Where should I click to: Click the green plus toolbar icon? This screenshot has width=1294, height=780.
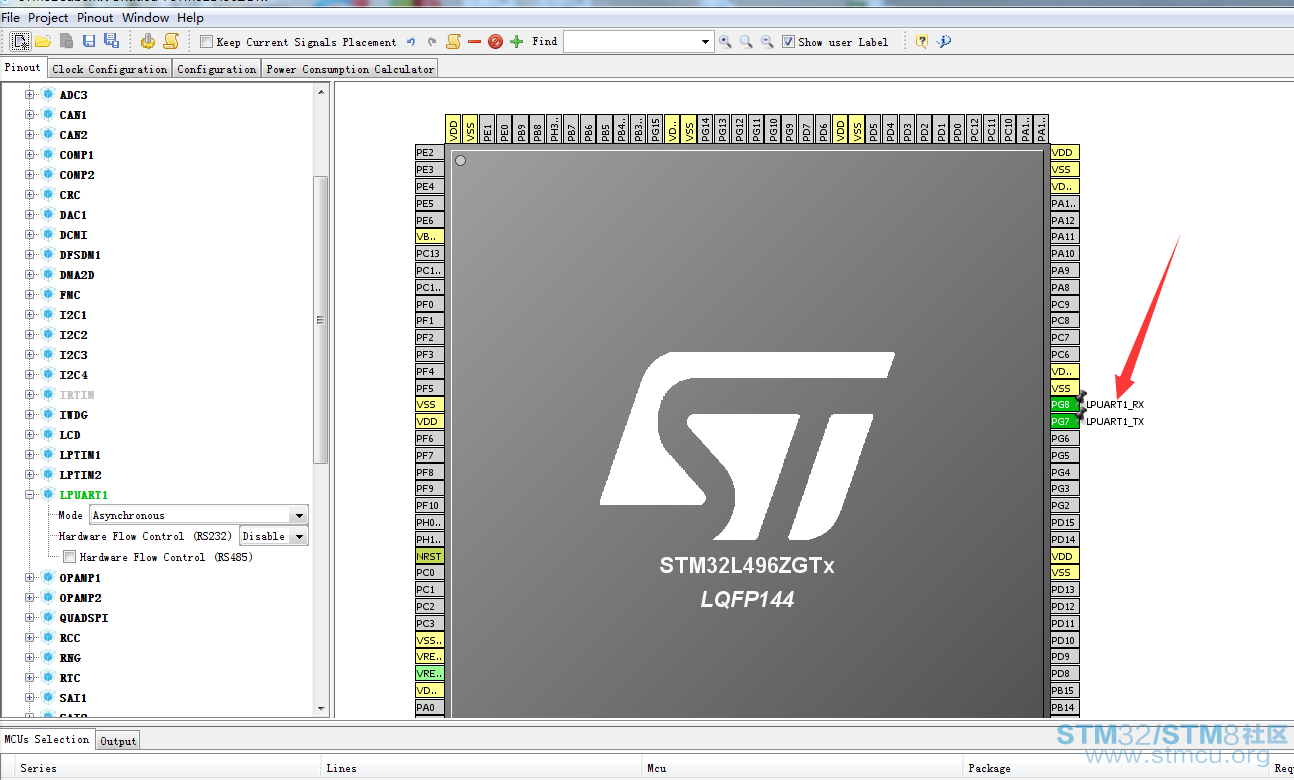(517, 42)
